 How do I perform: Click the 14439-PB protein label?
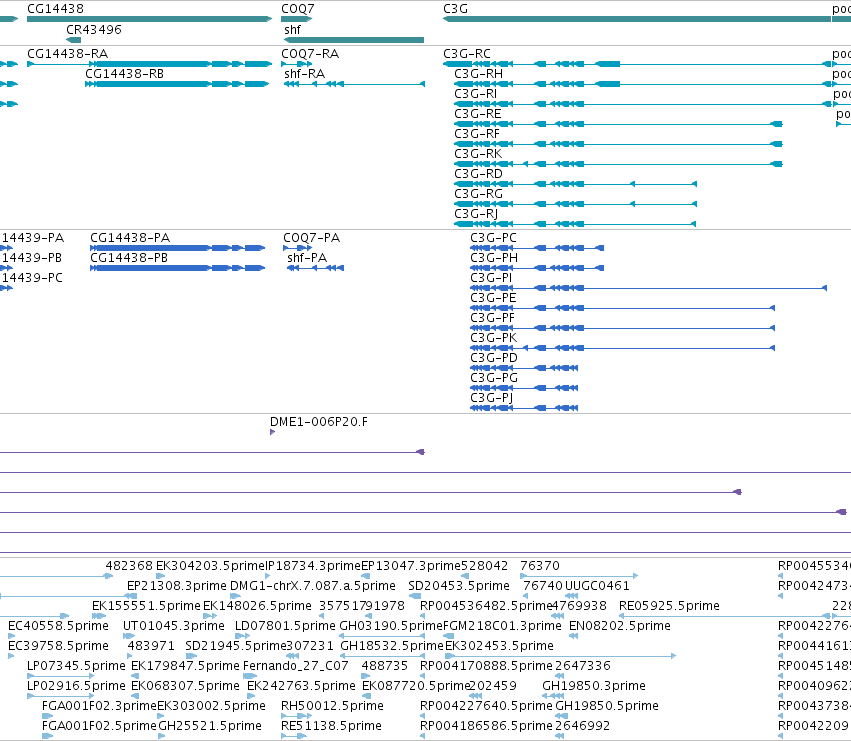(32, 258)
